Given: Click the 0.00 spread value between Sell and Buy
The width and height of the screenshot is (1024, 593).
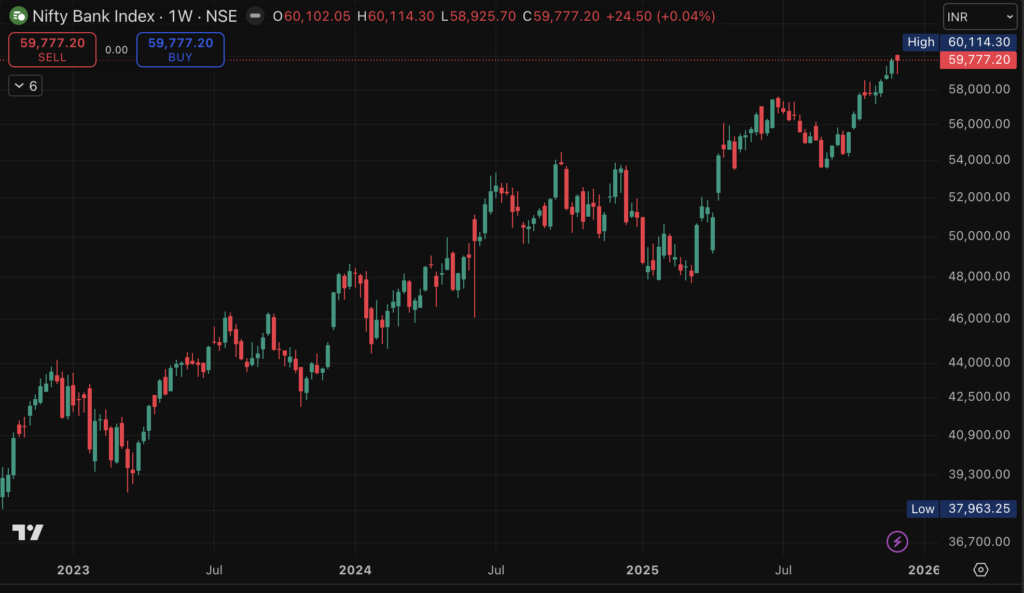Looking at the screenshot, I should point(116,50).
